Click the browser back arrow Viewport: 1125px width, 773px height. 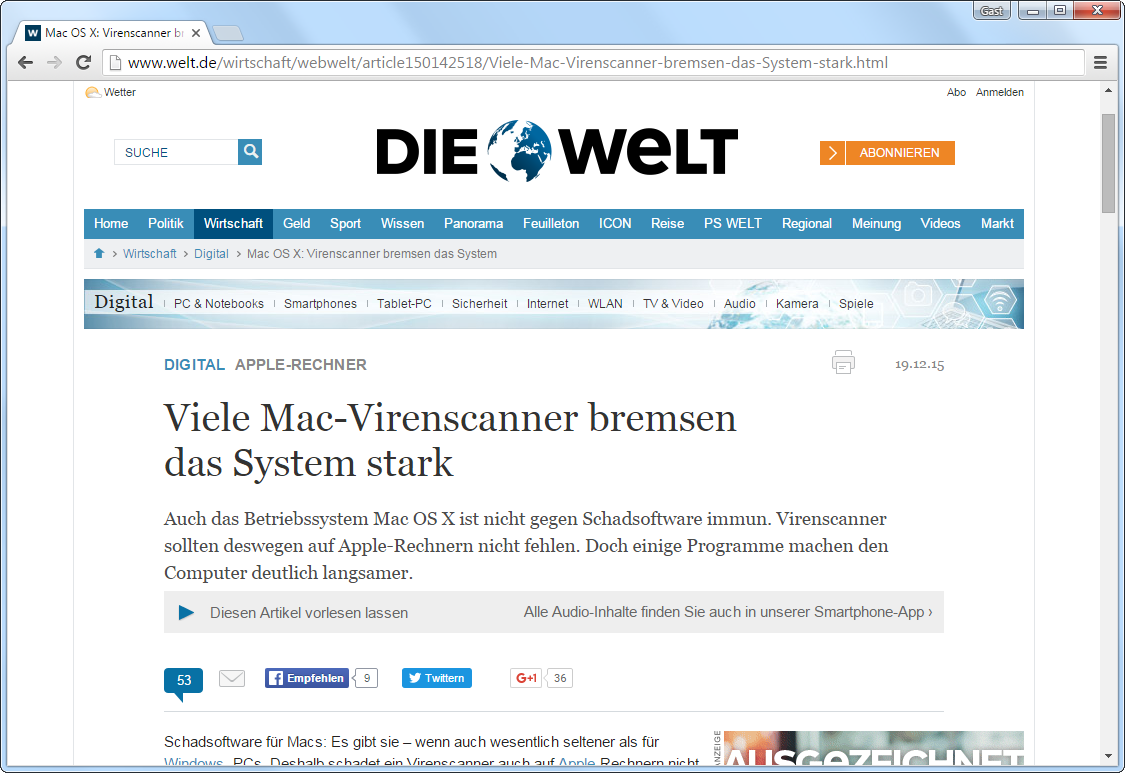pyautogui.click(x=25, y=63)
